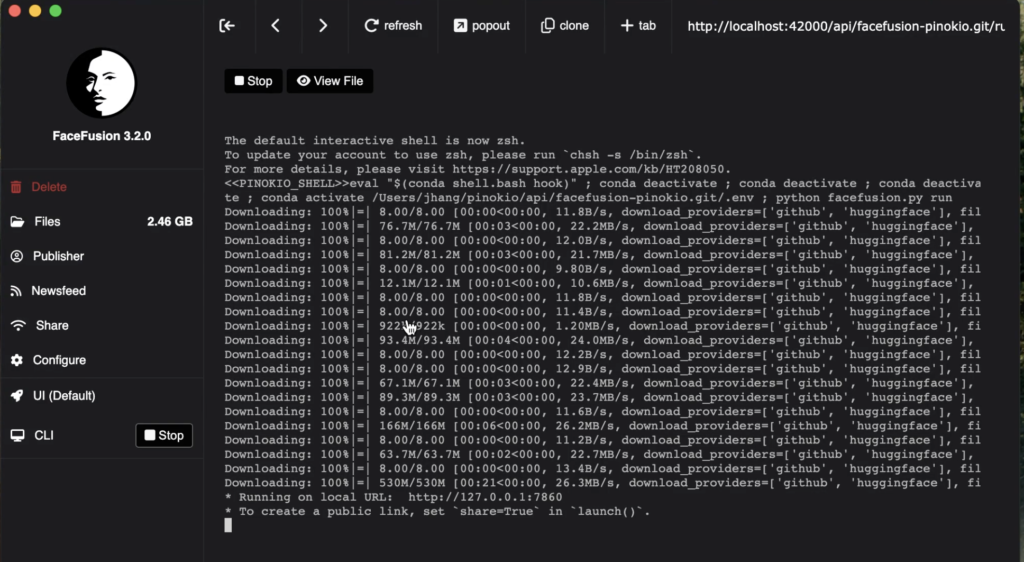The image size is (1024, 562).
Task: Click the square icon on top Stop button
Action: (239, 80)
